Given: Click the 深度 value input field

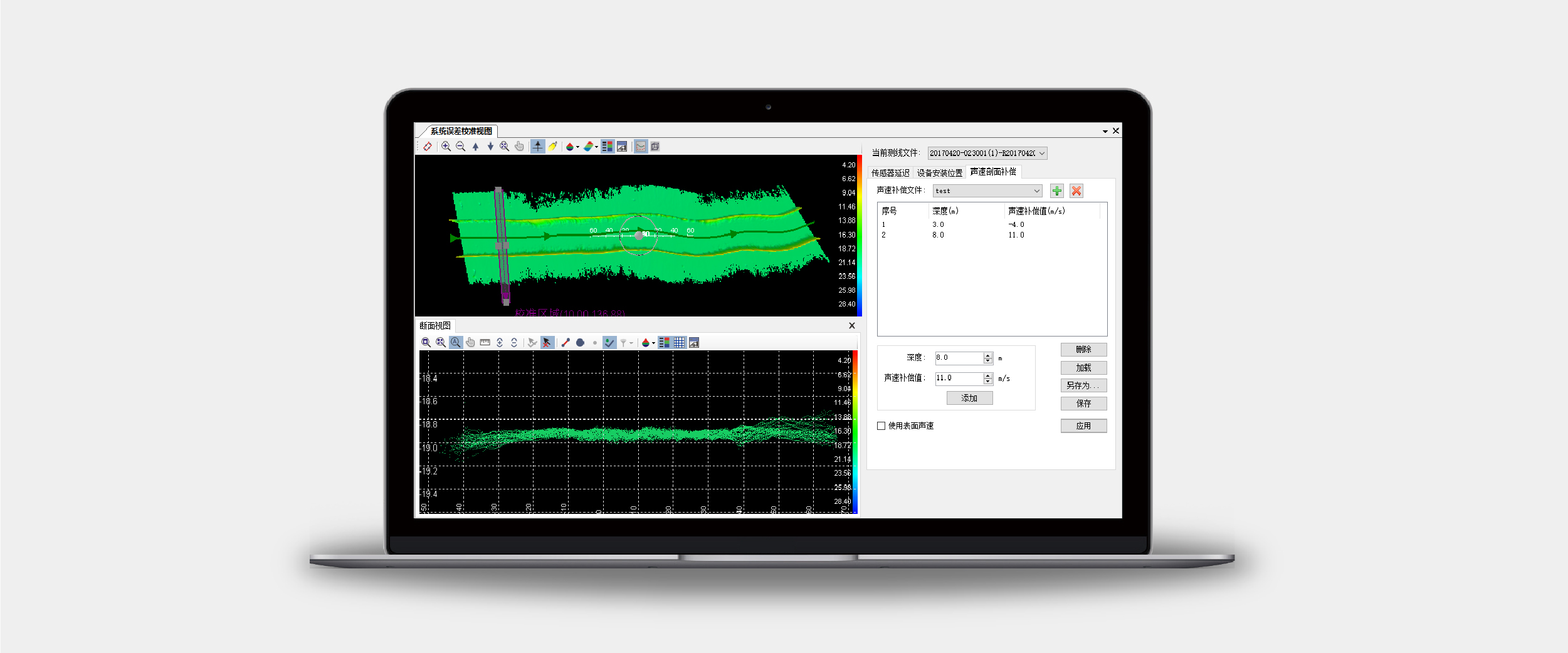Looking at the screenshot, I should pos(959,358).
